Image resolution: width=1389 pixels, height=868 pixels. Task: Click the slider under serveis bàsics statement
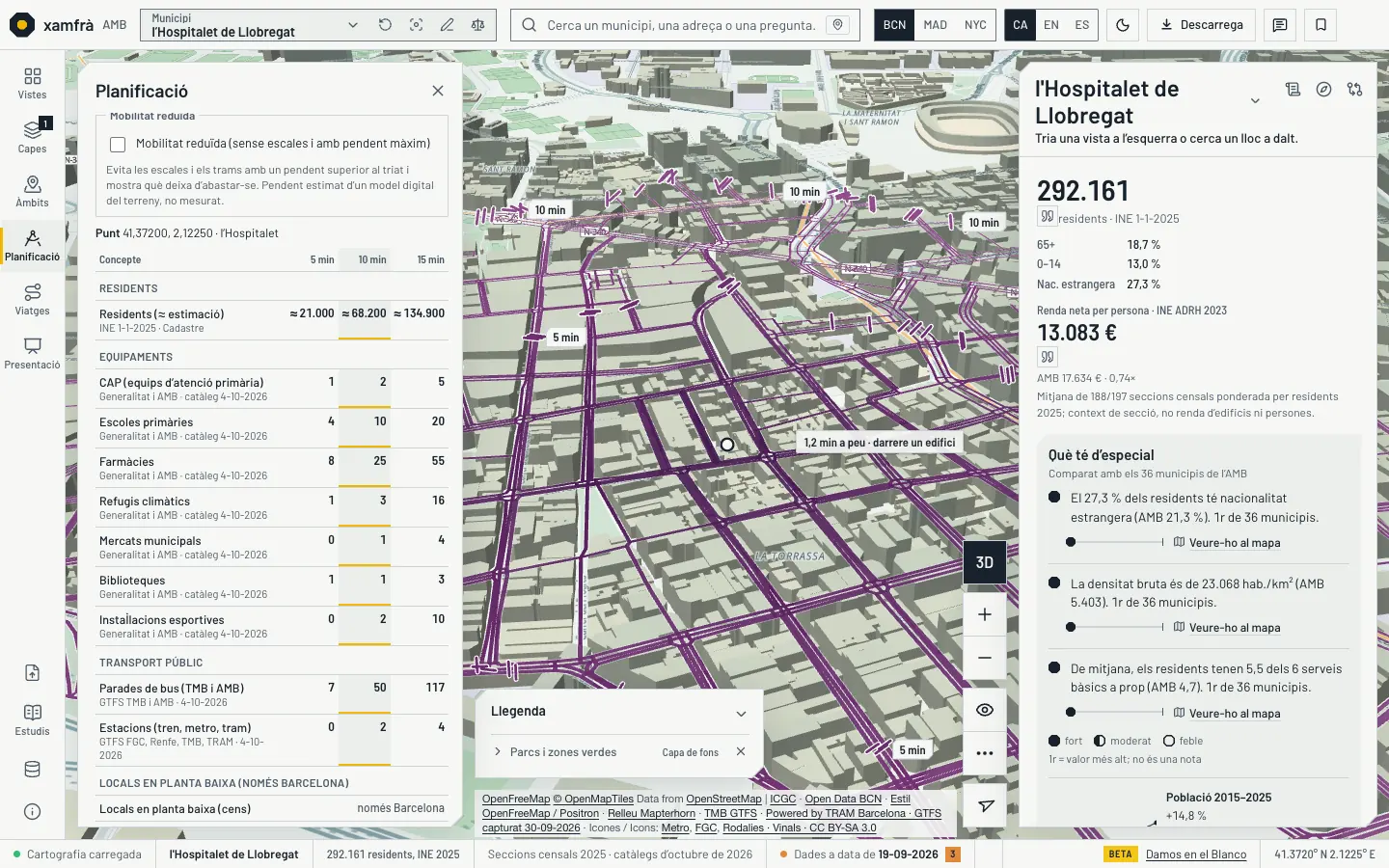(x=1115, y=713)
